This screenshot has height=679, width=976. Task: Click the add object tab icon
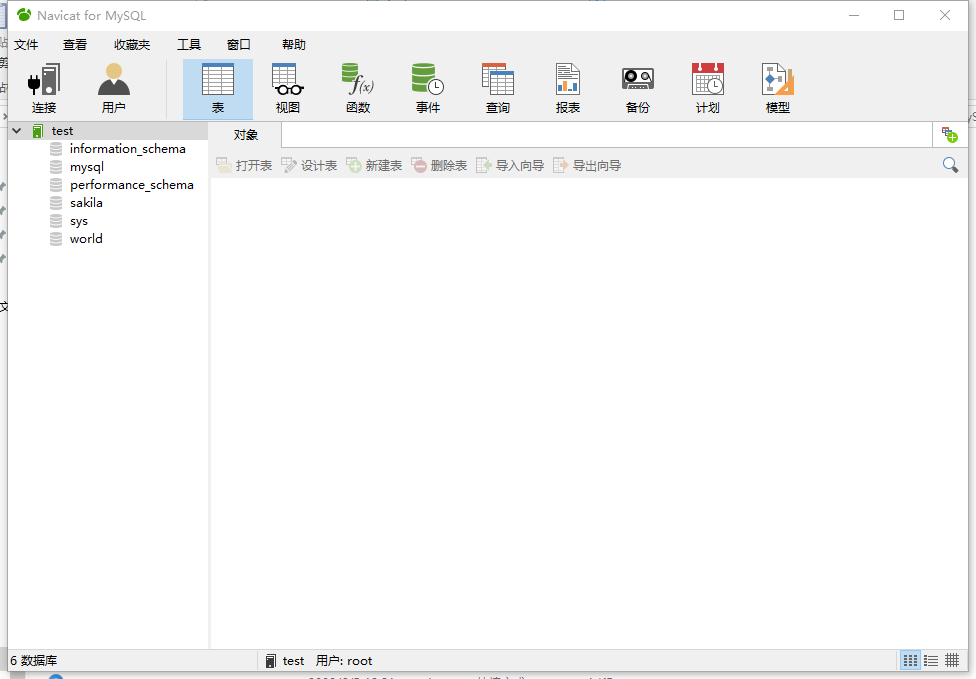(949, 134)
